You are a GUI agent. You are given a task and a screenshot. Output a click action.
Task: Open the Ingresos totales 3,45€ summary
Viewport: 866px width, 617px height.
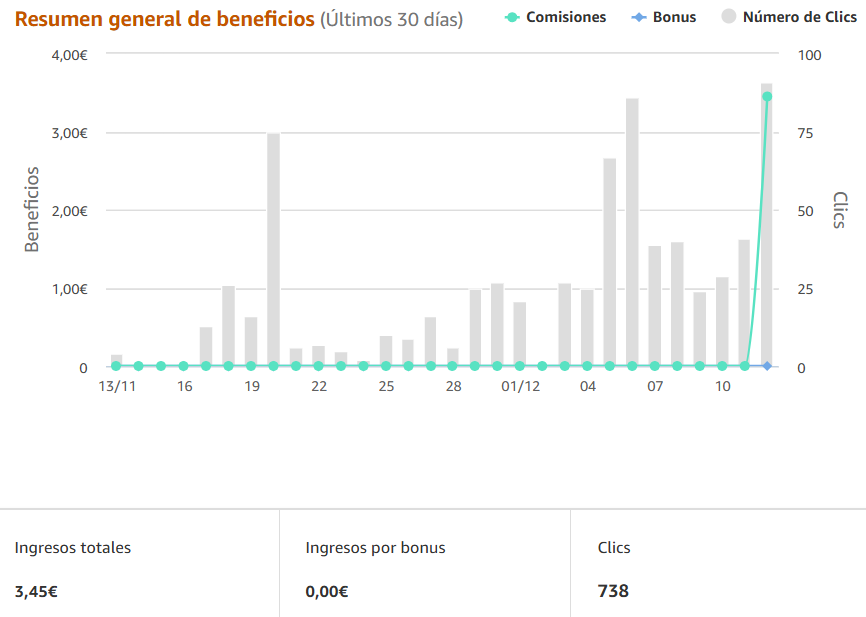(140, 563)
